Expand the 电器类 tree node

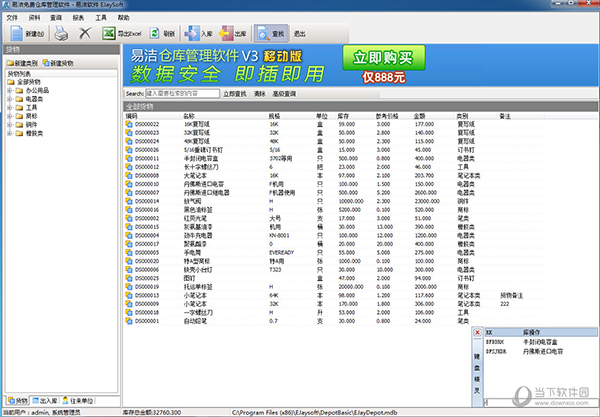(10, 99)
